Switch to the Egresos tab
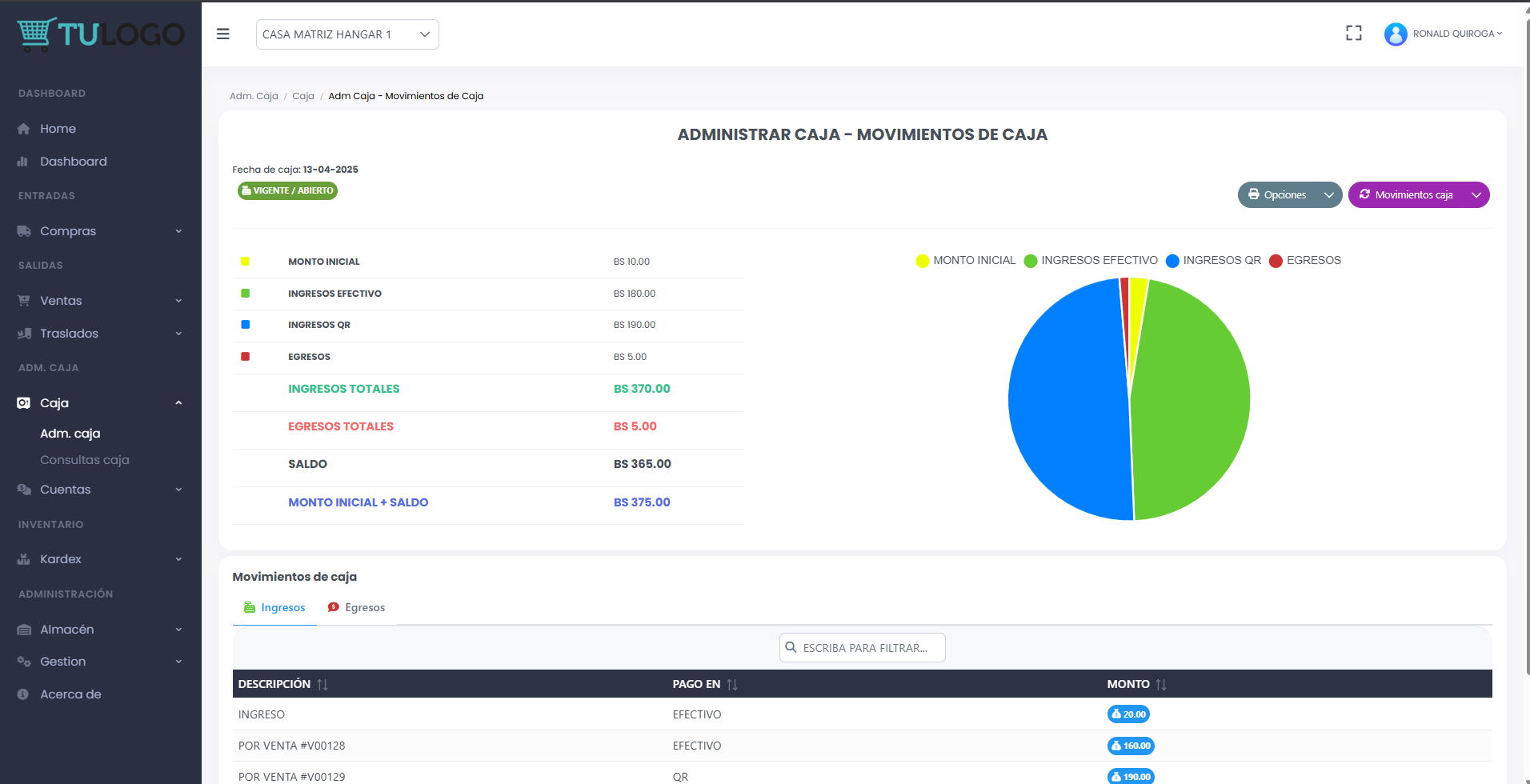Viewport: 1530px width, 784px height. [356, 608]
